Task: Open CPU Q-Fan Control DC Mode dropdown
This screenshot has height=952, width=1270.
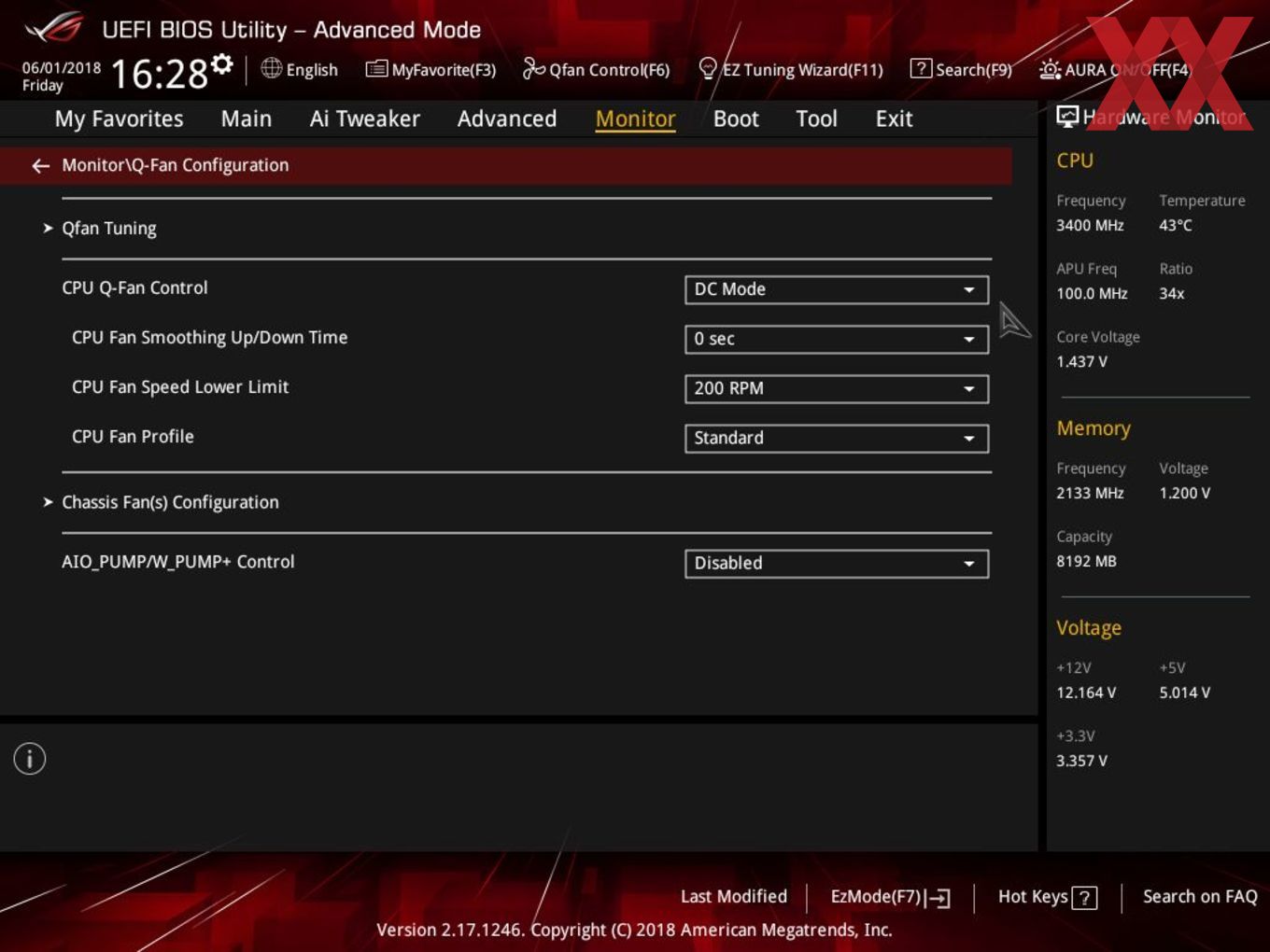Action: [x=837, y=289]
